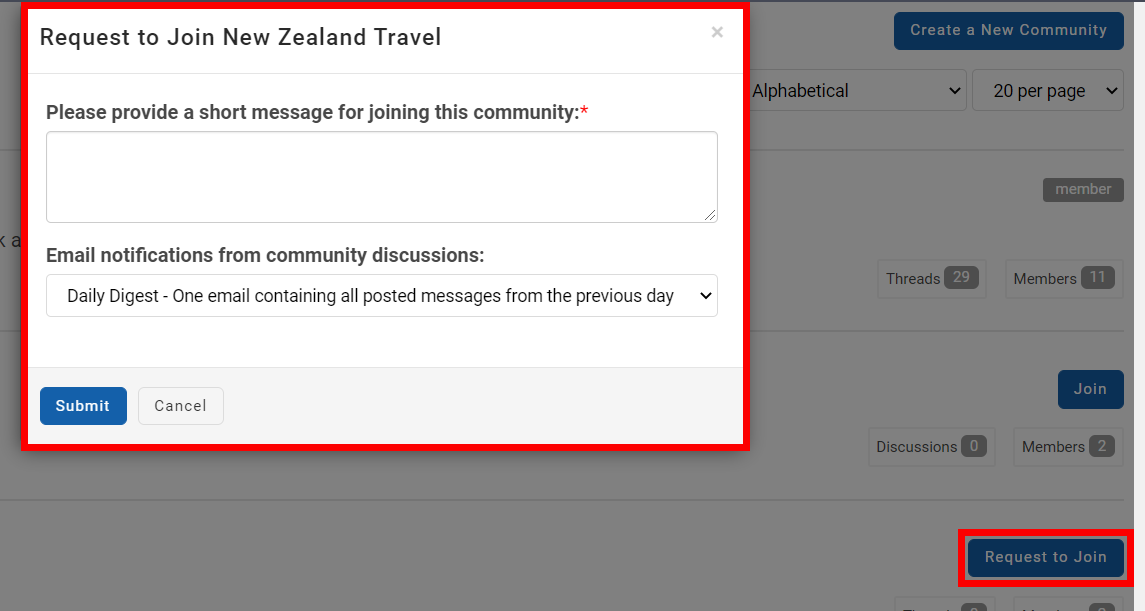Click the Email notifications label text
The height and width of the screenshot is (611, 1145).
tap(265, 256)
